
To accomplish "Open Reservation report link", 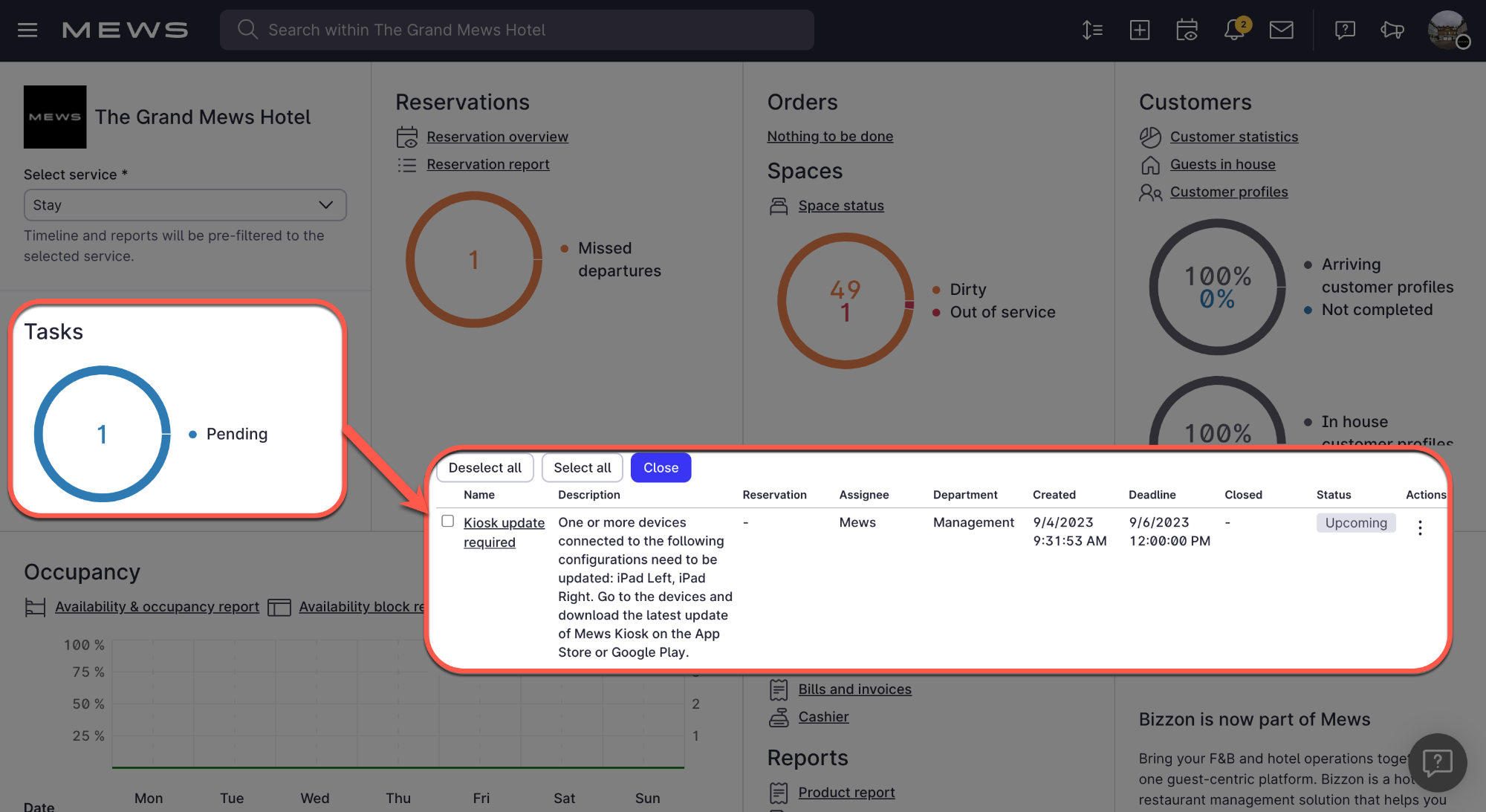I will (488, 164).
